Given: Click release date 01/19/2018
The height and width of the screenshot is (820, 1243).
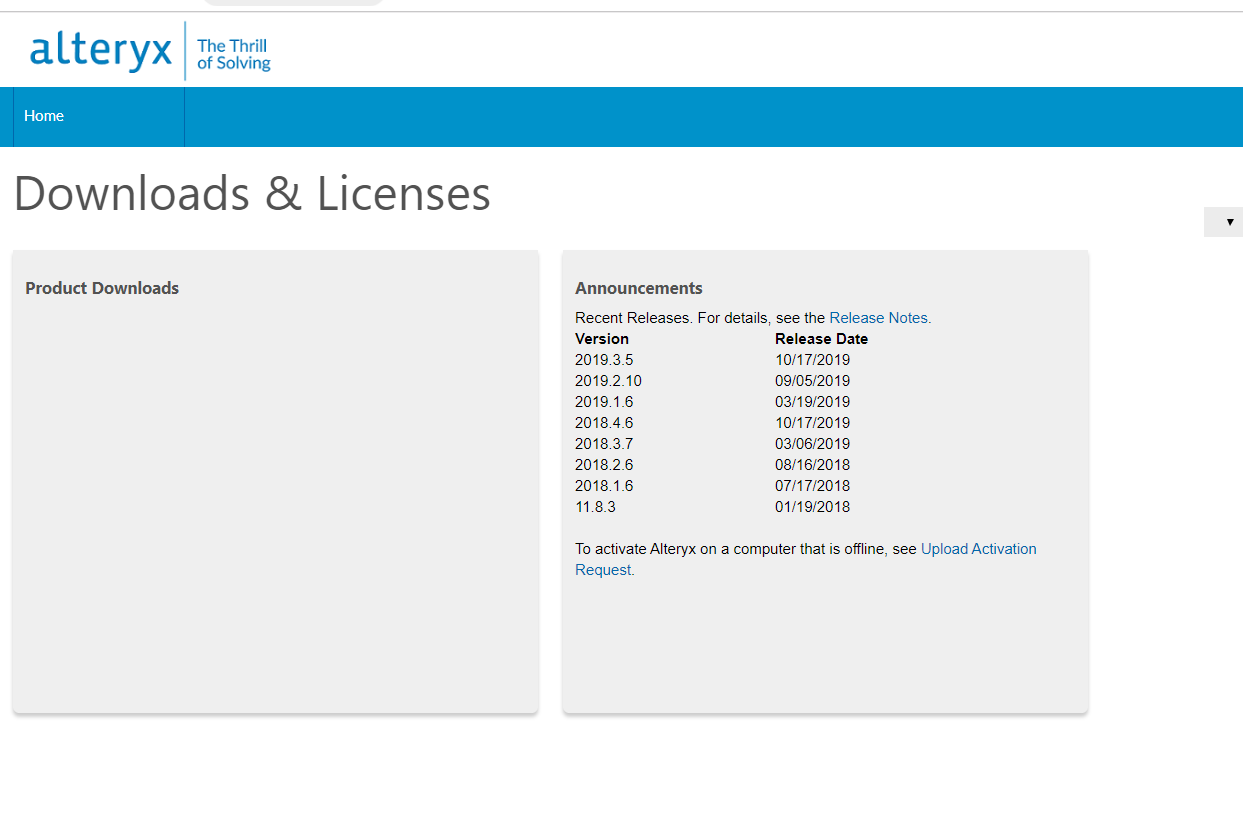Looking at the screenshot, I should (813, 506).
